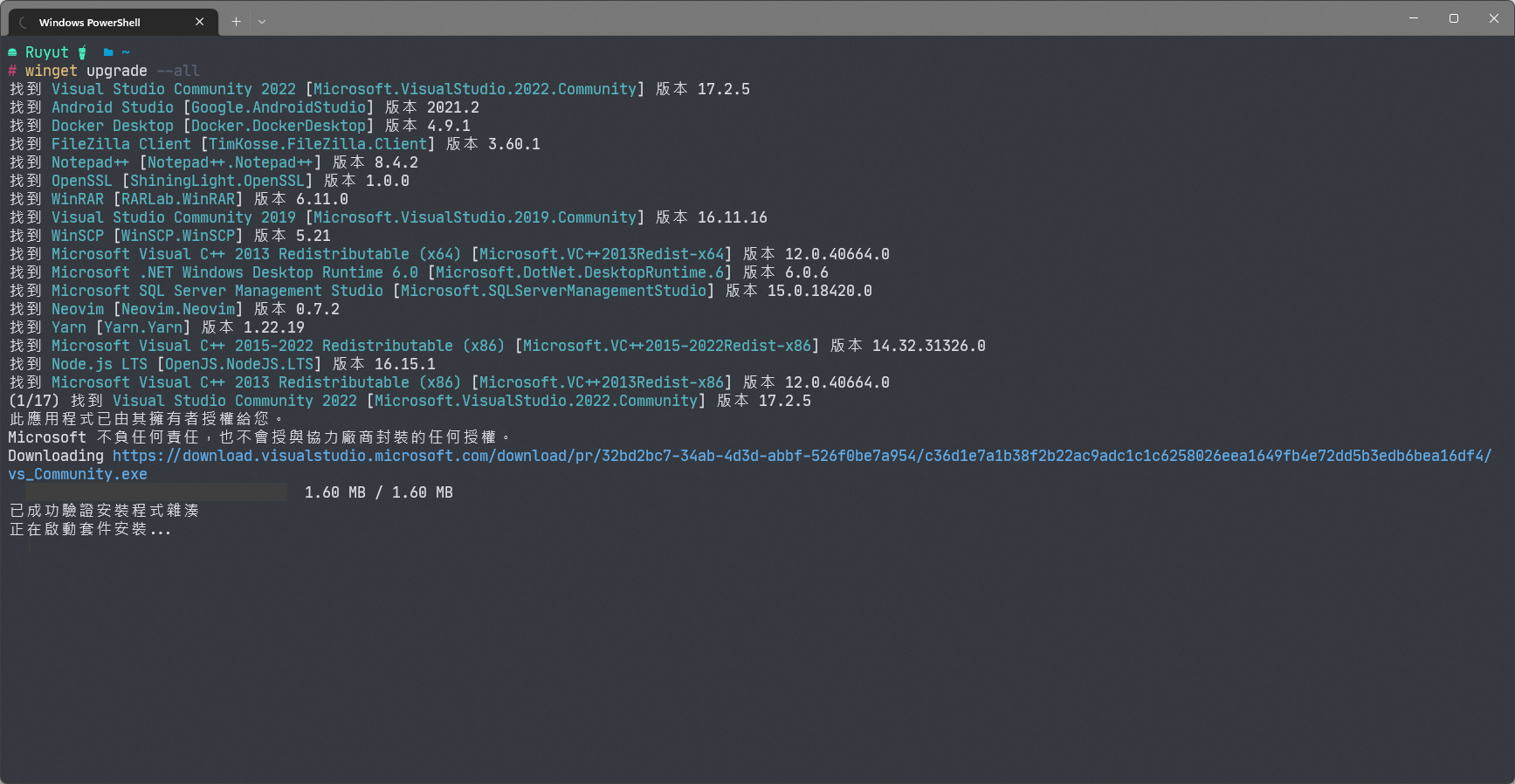The height and width of the screenshot is (784, 1515).
Task: Click the 'ShiningLight.OpenSSL' package ID
Action: point(217,181)
